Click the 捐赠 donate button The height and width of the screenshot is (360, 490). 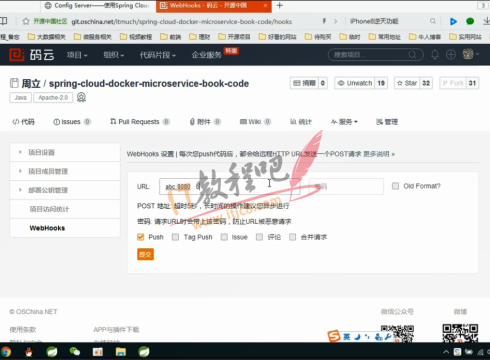304,83
